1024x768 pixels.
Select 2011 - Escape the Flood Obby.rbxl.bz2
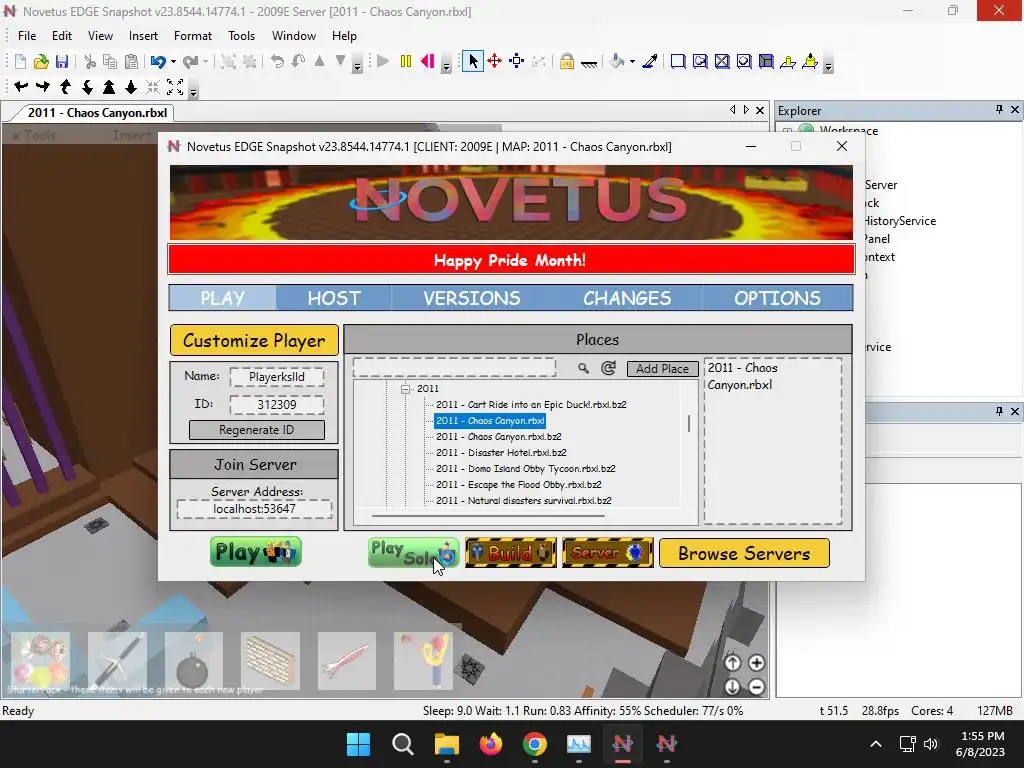pyautogui.click(x=519, y=485)
